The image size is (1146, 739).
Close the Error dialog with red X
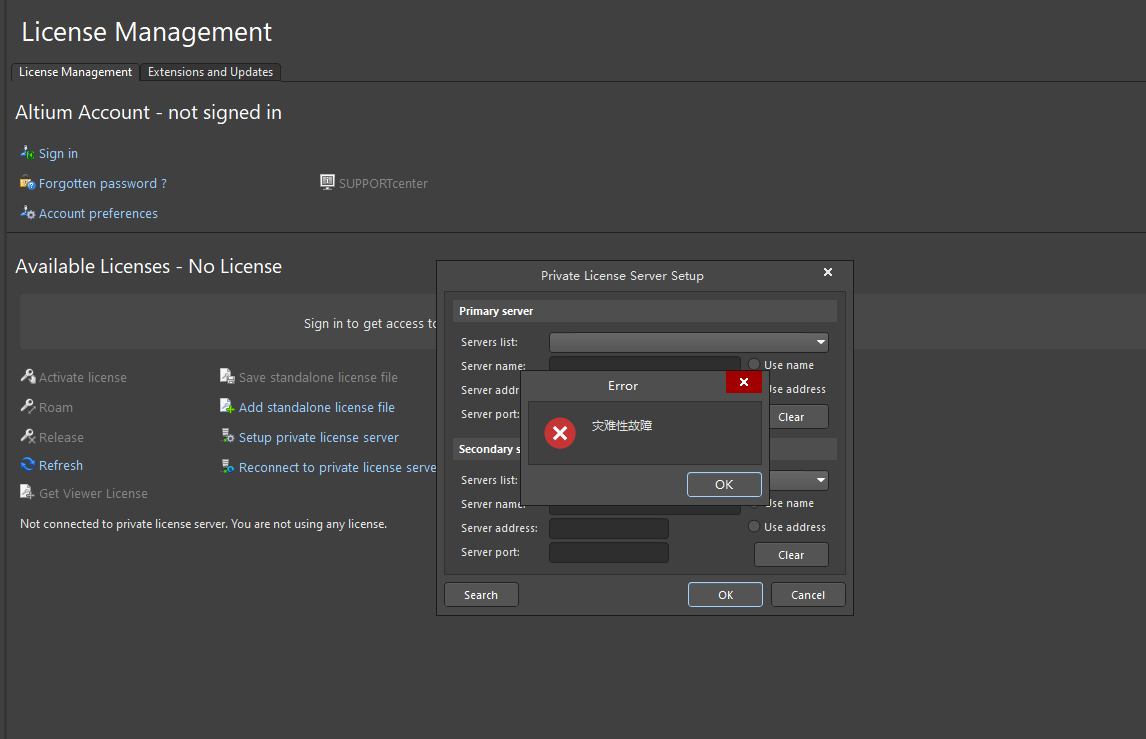tap(743, 383)
